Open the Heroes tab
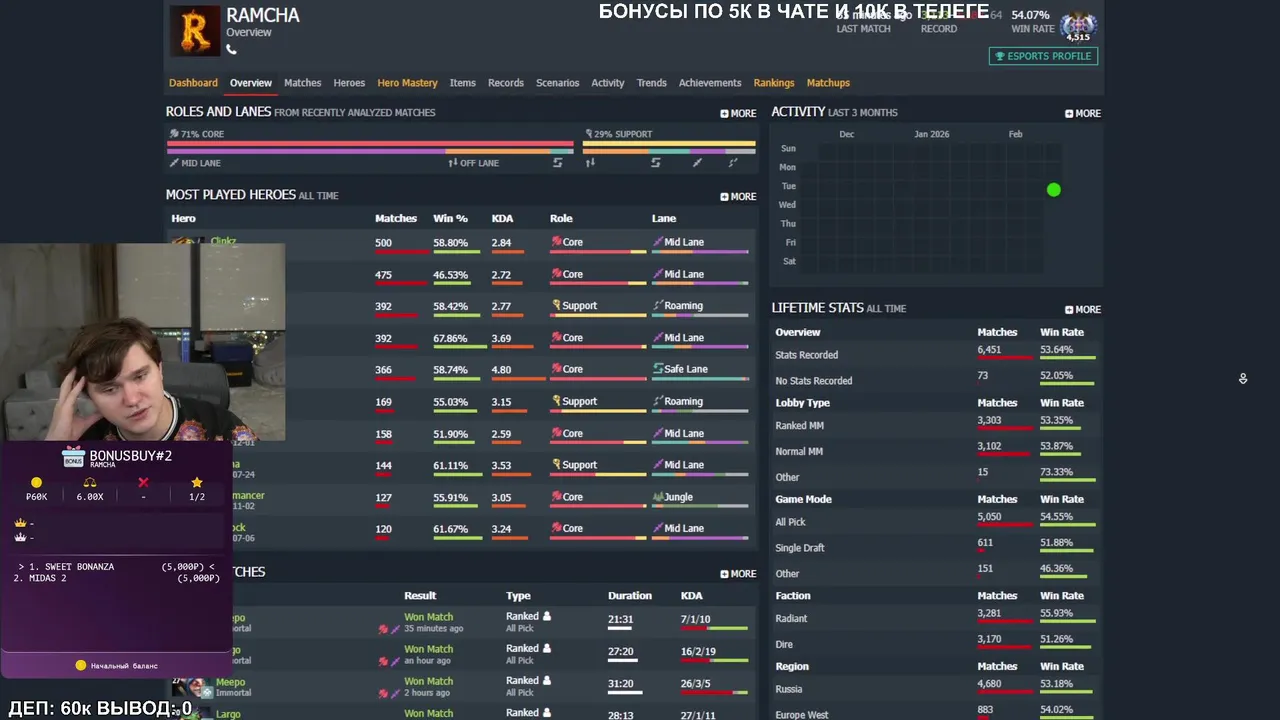This screenshot has height=720, width=1280. click(349, 83)
